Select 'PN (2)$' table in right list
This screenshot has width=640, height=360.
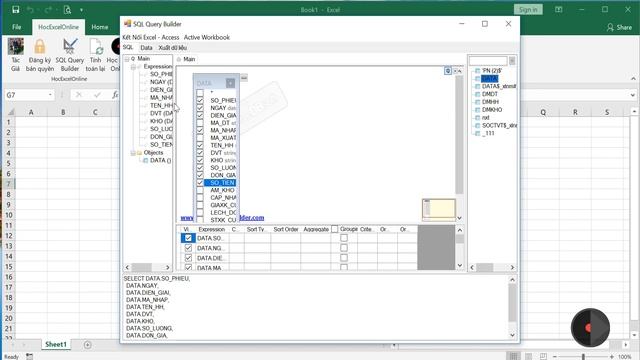tap(491, 71)
